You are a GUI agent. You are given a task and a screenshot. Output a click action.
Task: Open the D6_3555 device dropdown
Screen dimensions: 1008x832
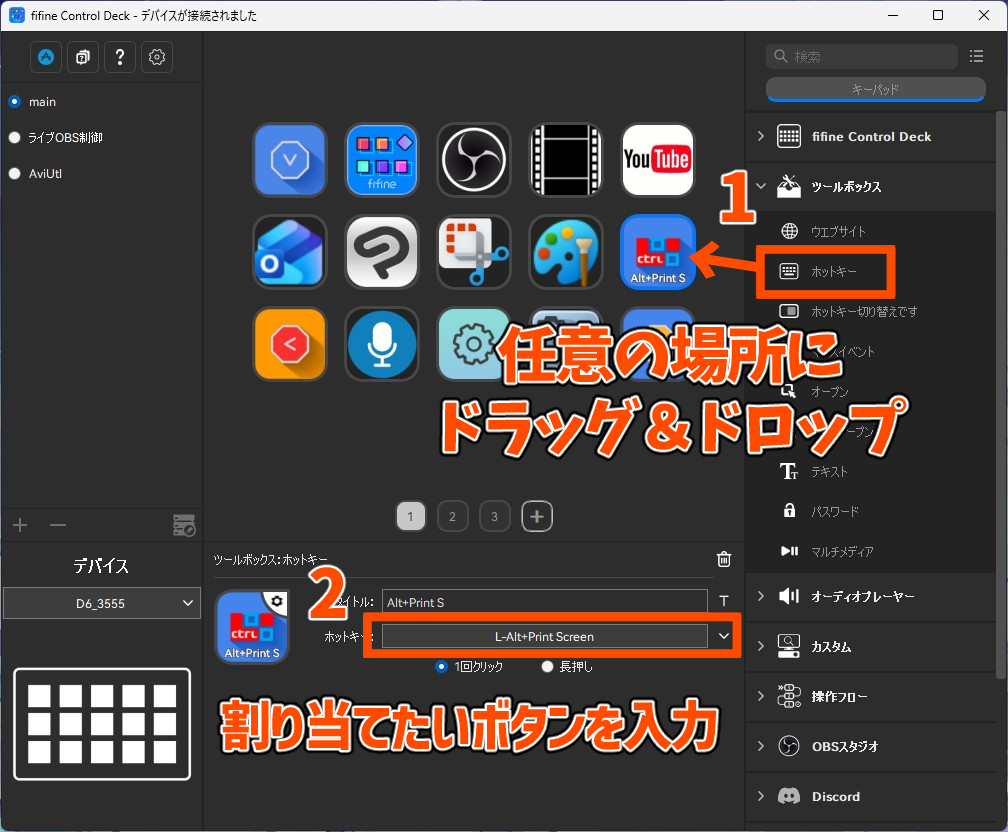point(101,603)
